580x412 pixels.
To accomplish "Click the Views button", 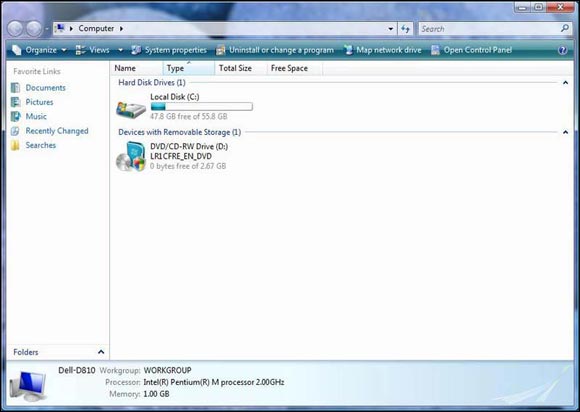I will pos(93,50).
